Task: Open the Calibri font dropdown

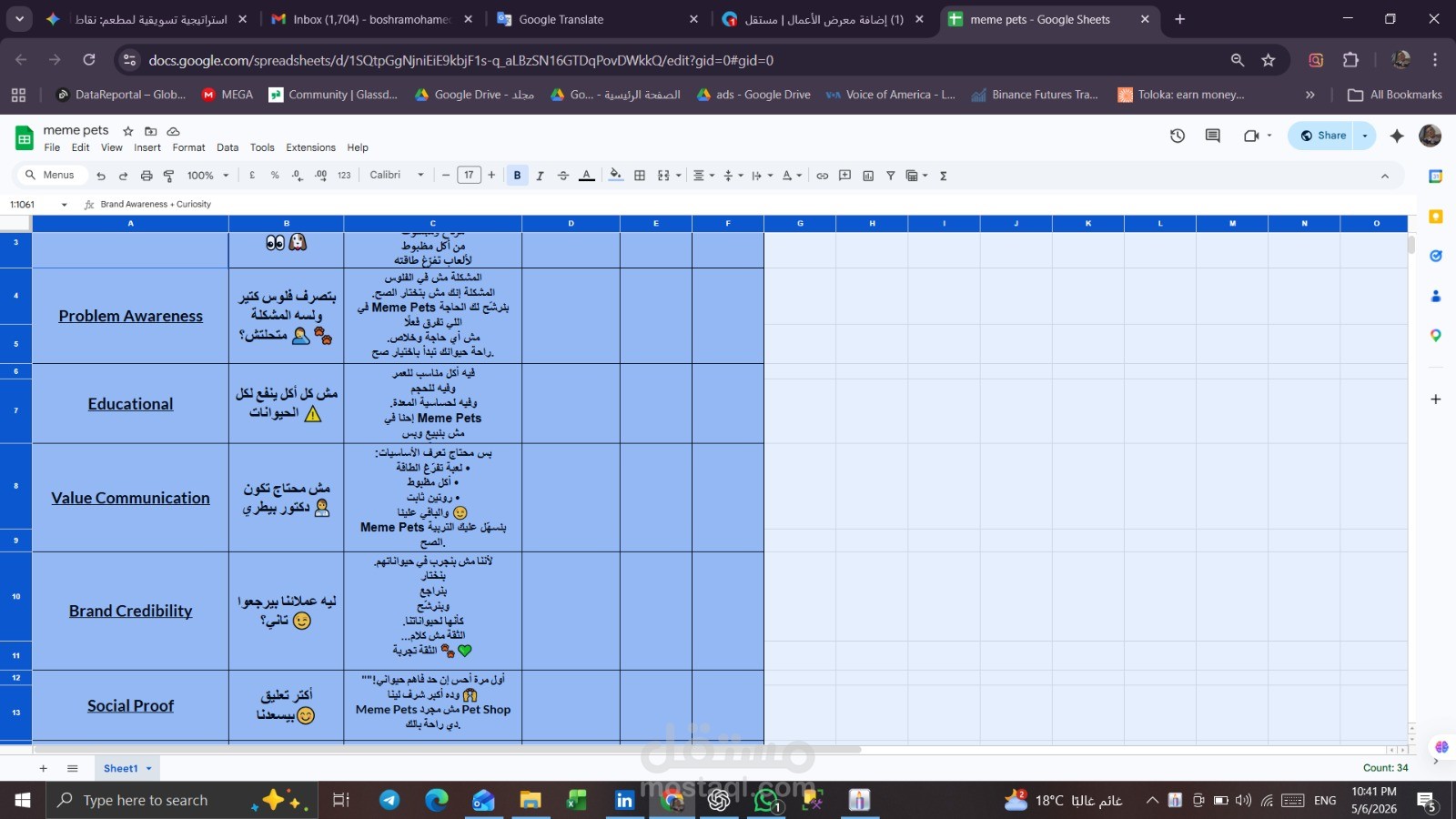Action: pyautogui.click(x=397, y=176)
